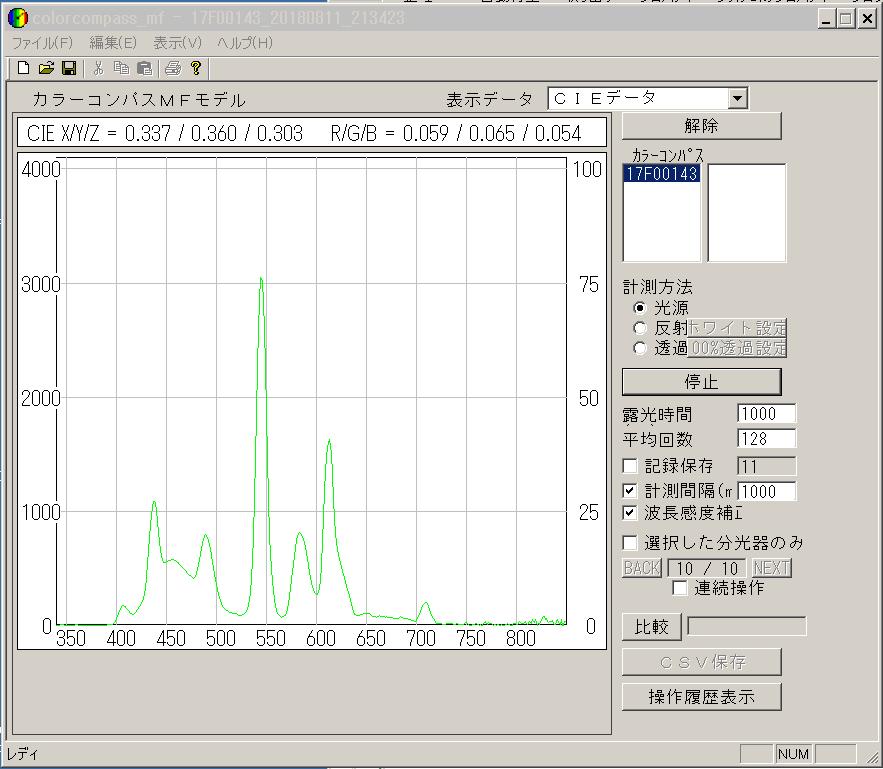Select the 光源 radio button
The image size is (883, 769).
(640, 308)
